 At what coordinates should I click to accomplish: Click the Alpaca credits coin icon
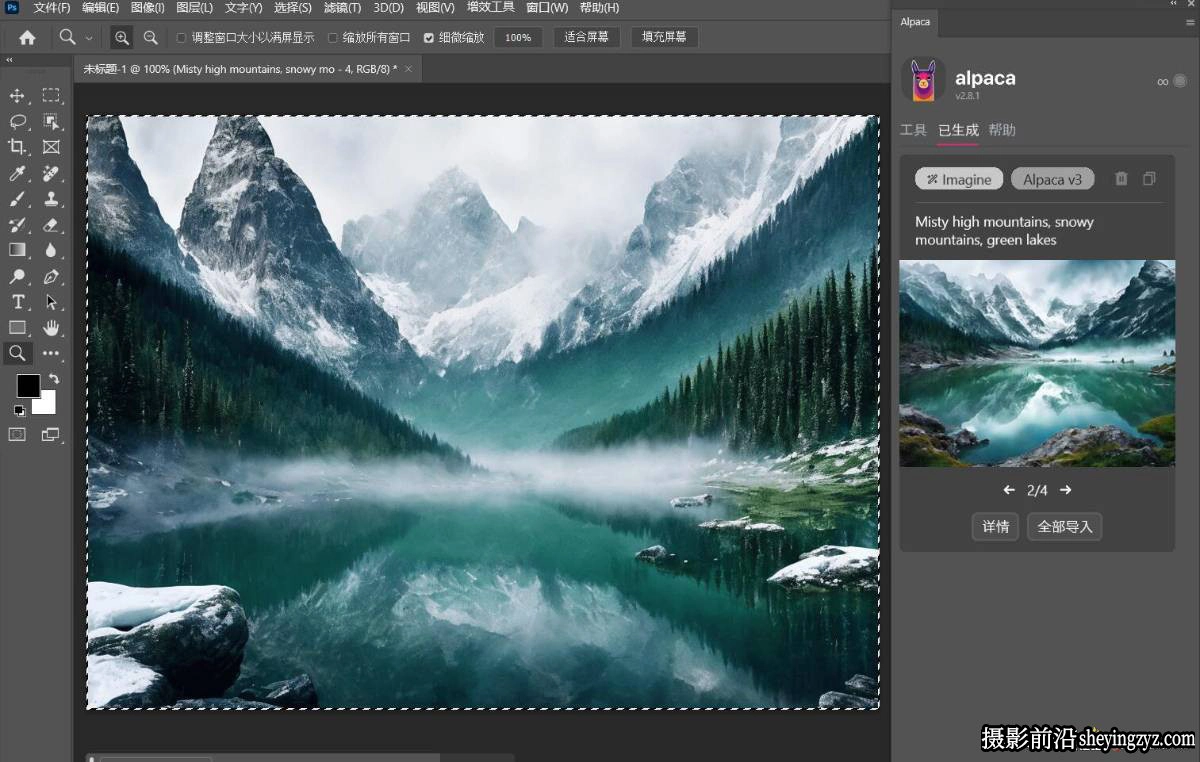point(1180,82)
